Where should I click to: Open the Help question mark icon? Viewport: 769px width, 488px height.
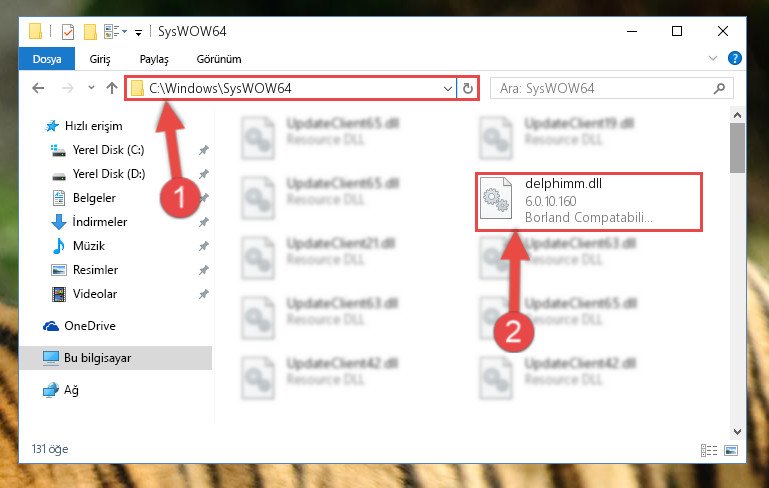734,58
